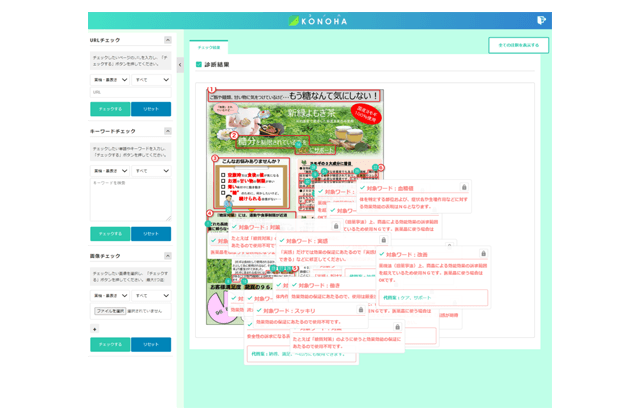Click the lock icon on the 改善 note
Screen dimensions: 640x420
483,253
